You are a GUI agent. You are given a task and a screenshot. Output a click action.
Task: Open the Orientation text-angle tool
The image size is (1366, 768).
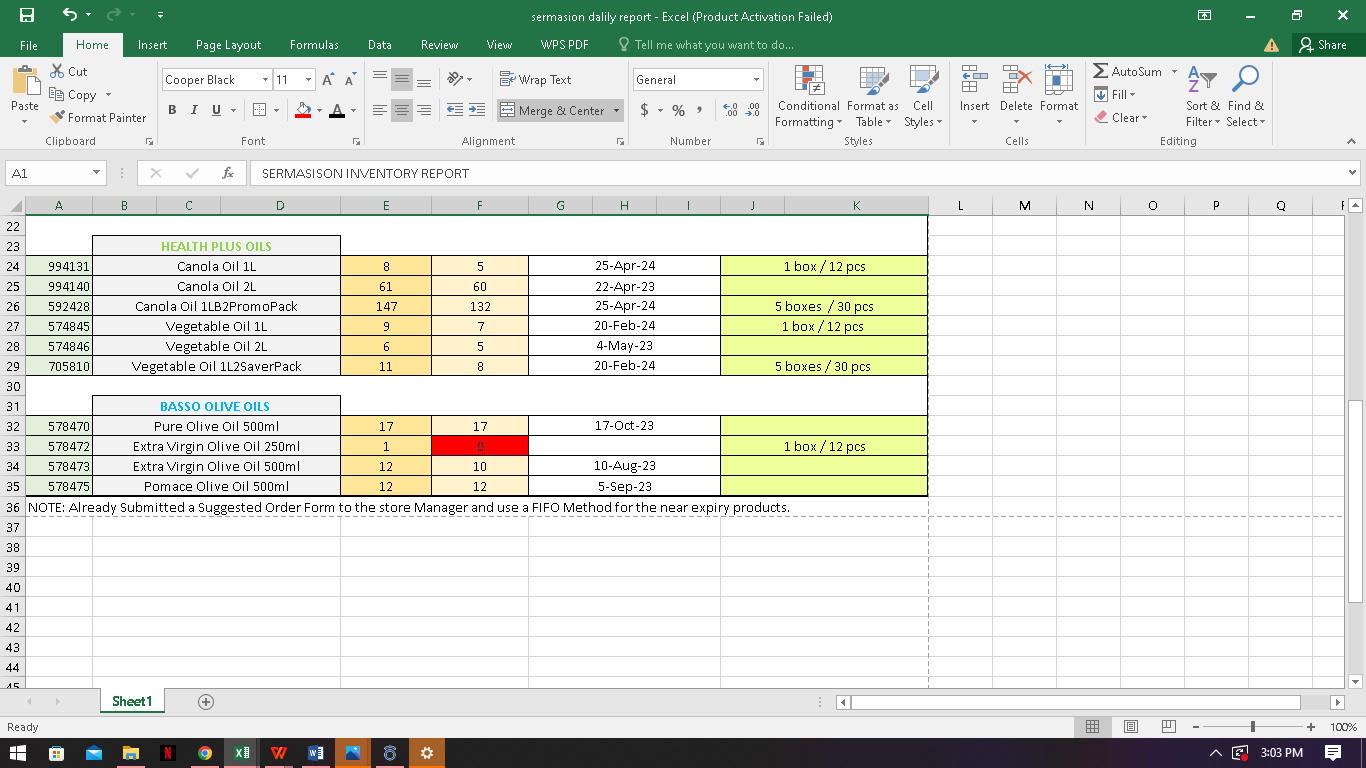[455, 80]
